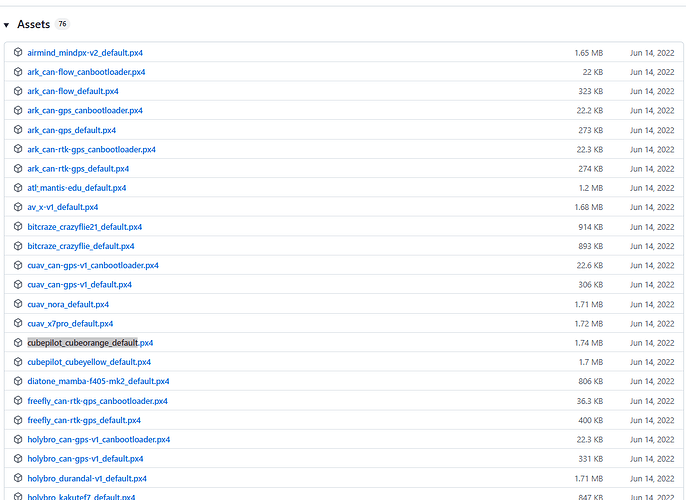Collapse the Assets section triangle
The width and height of the screenshot is (686, 500).
click(7, 24)
